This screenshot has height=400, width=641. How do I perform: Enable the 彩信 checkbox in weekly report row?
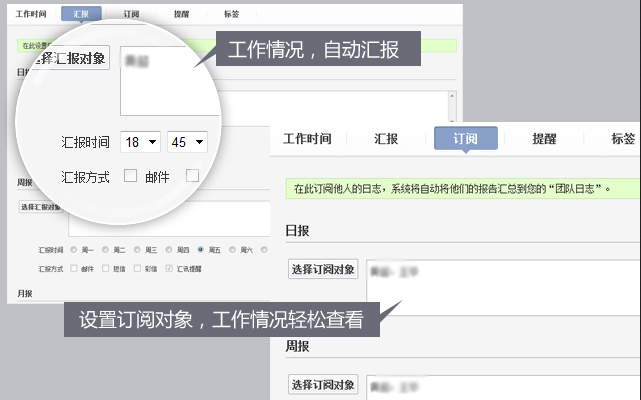(x=137, y=269)
